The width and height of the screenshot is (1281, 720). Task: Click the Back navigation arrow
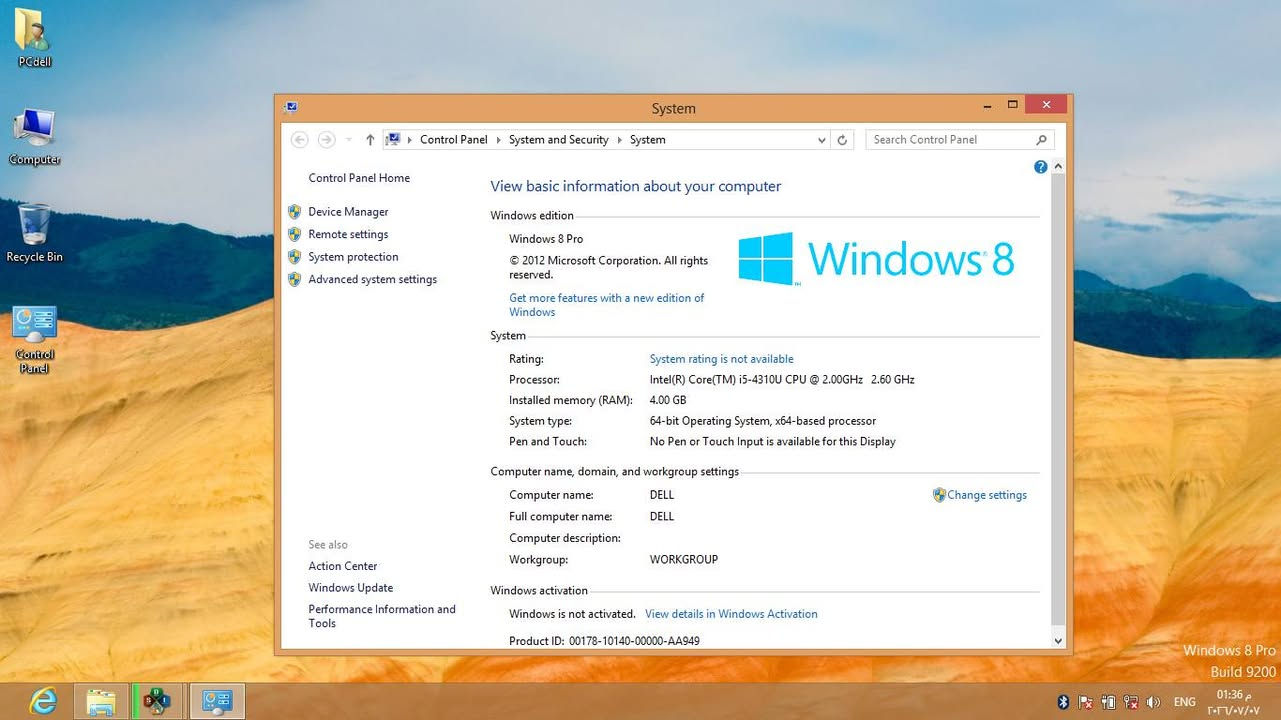click(x=299, y=140)
